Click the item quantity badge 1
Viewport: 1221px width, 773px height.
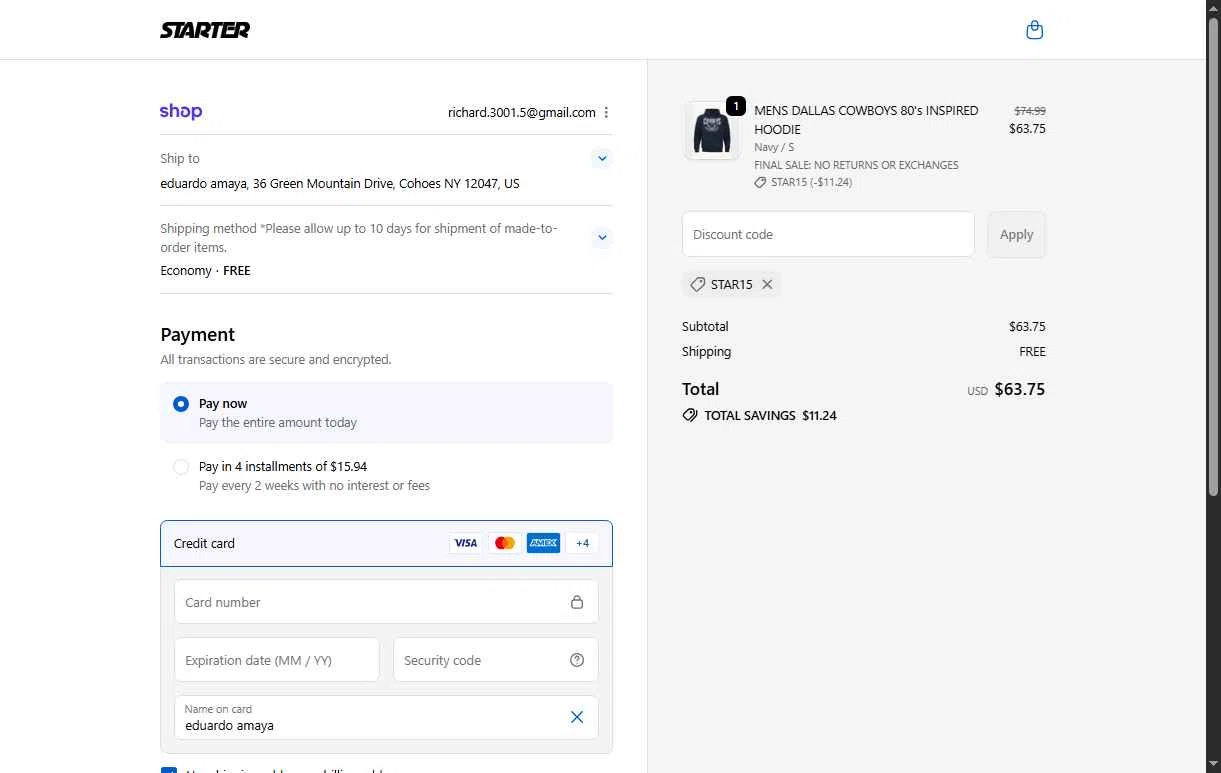tap(735, 106)
